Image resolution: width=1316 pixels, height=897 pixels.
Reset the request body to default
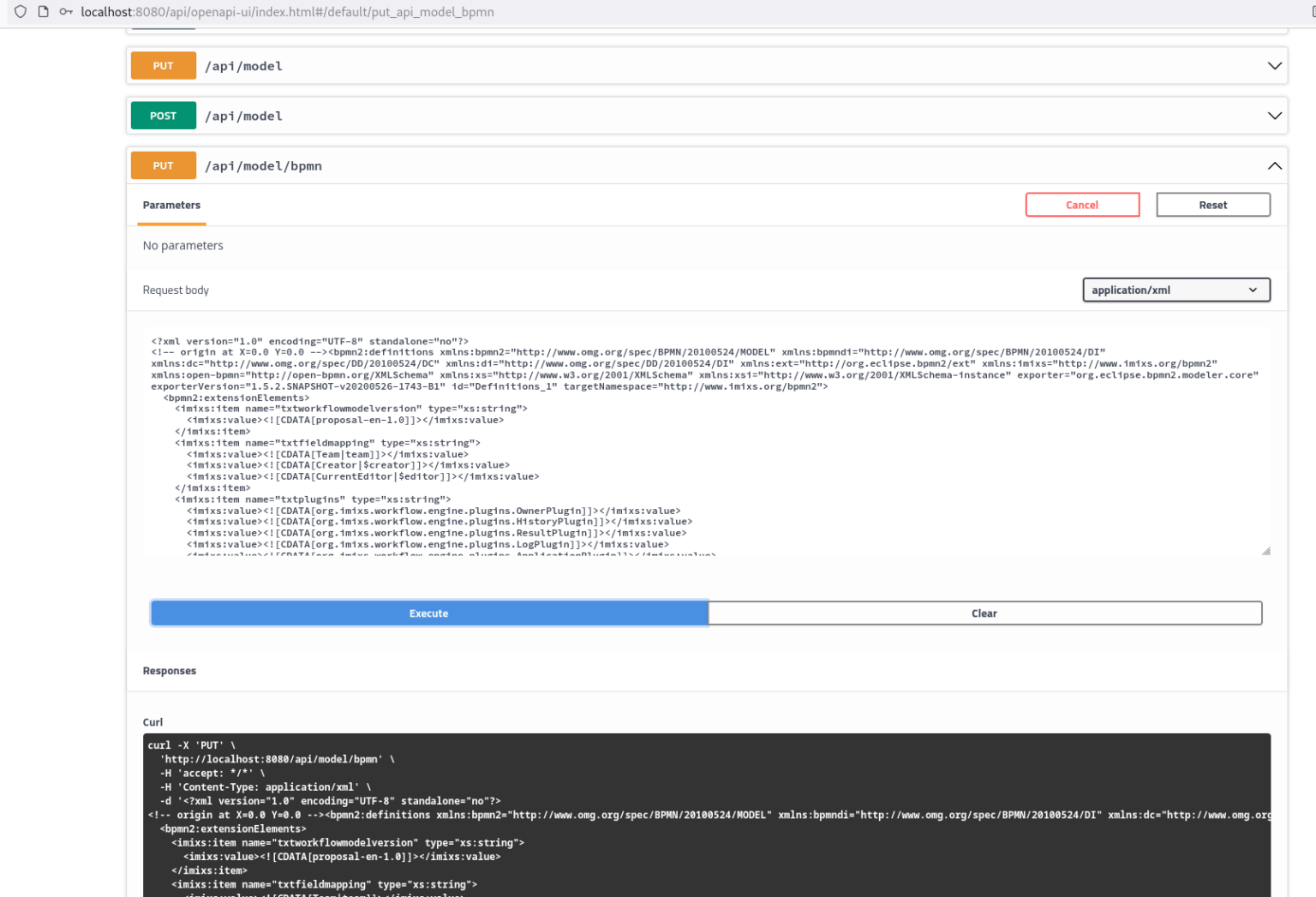pyautogui.click(x=1213, y=205)
